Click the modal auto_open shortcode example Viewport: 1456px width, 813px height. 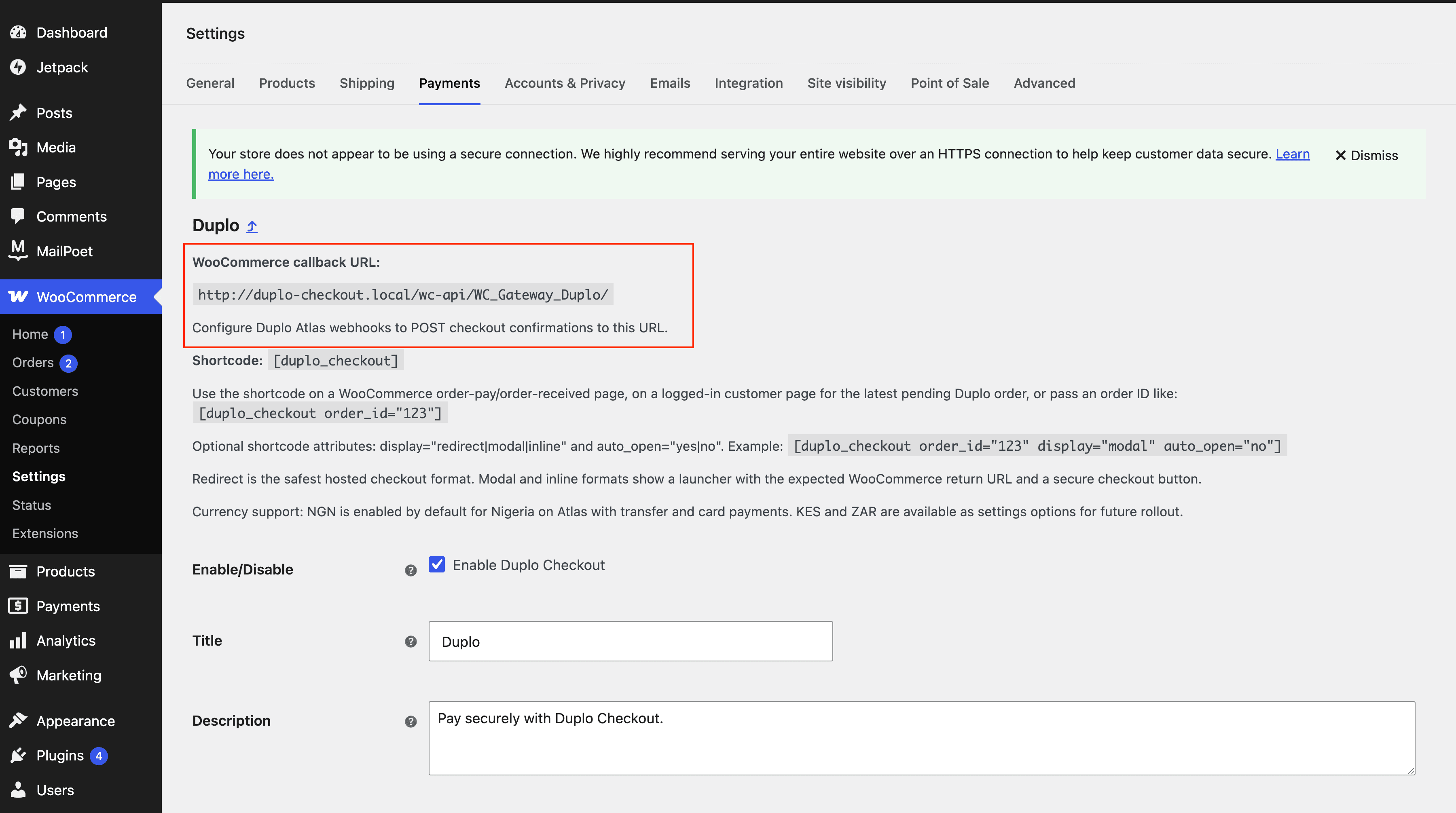[1037, 446]
